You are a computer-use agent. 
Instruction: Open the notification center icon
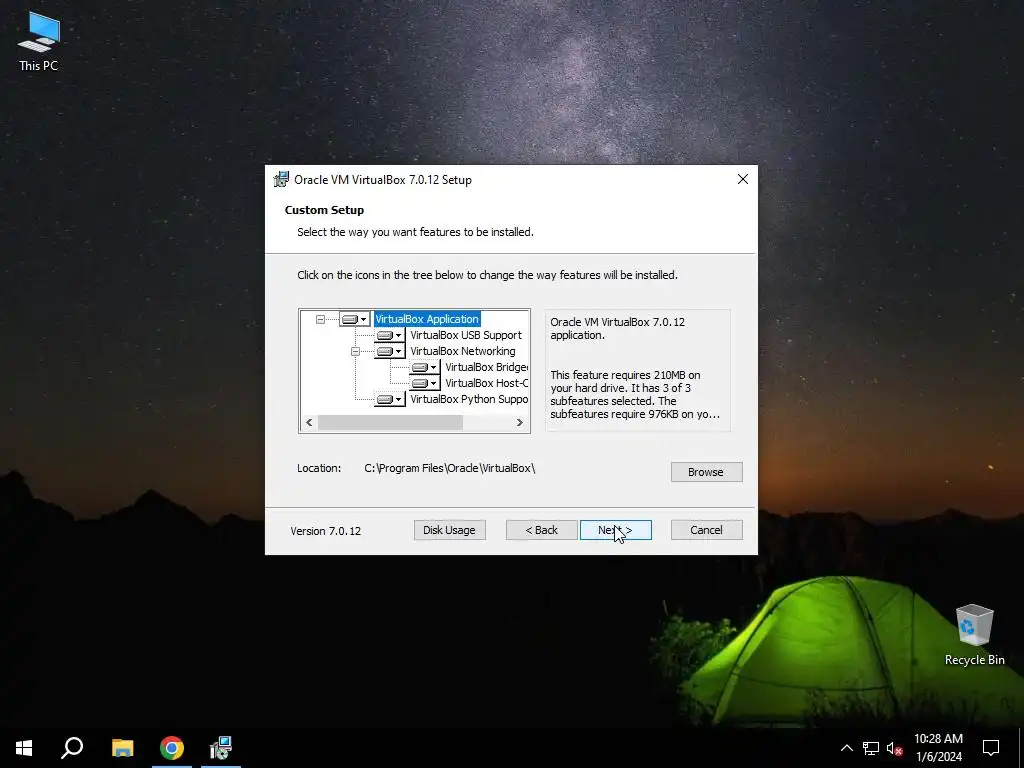tap(991, 748)
